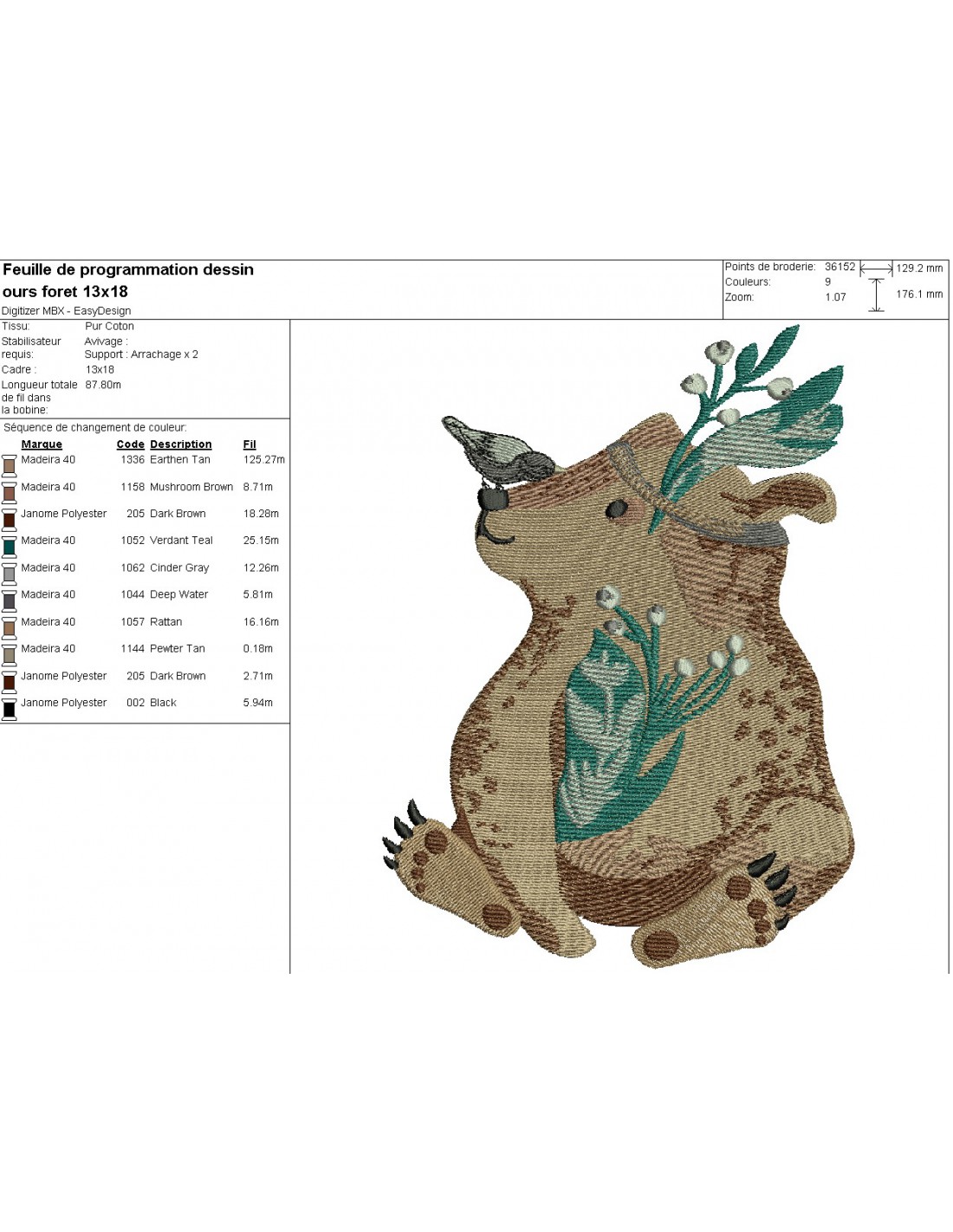Click the title 'Feuille de programmation dessin'
The width and height of the screenshot is (953, 1232).
click(x=128, y=269)
